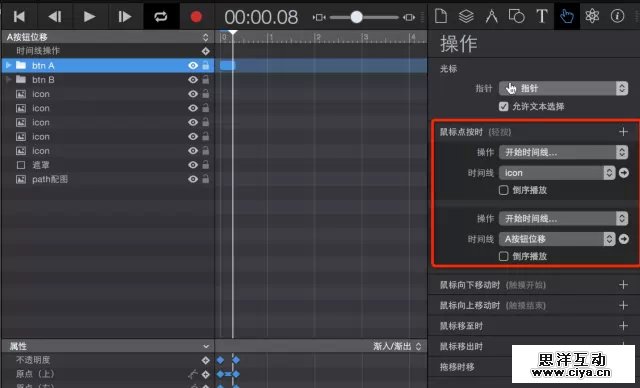Add action for 鼠标移至时
This screenshot has width=640, height=388.
click(623, 326)
